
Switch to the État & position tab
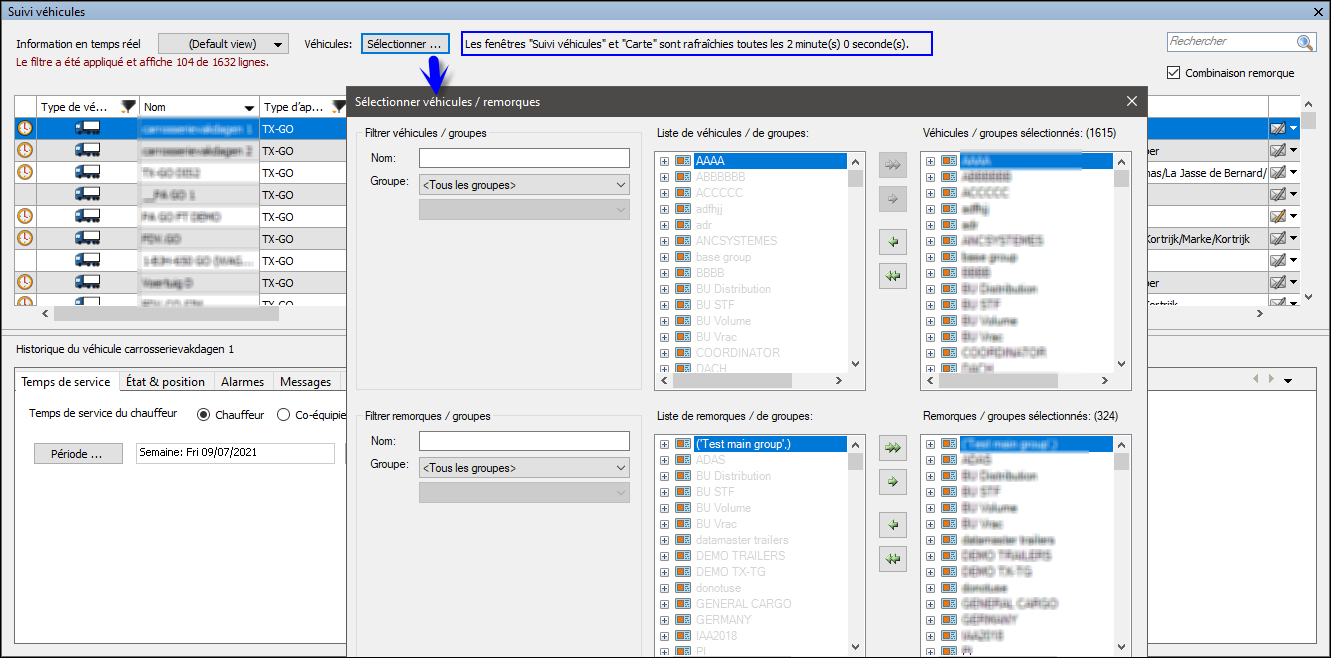tap(165, 382)
